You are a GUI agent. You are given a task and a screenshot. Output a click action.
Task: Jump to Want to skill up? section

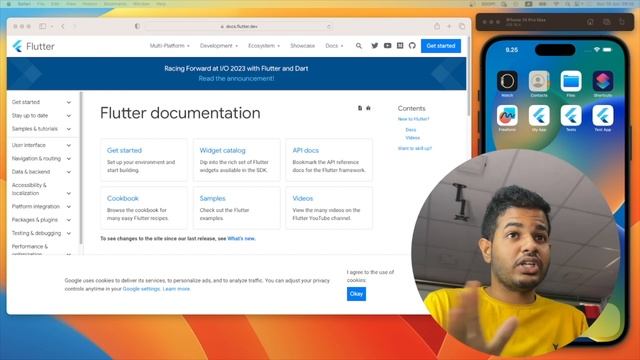tap(415, 149)
